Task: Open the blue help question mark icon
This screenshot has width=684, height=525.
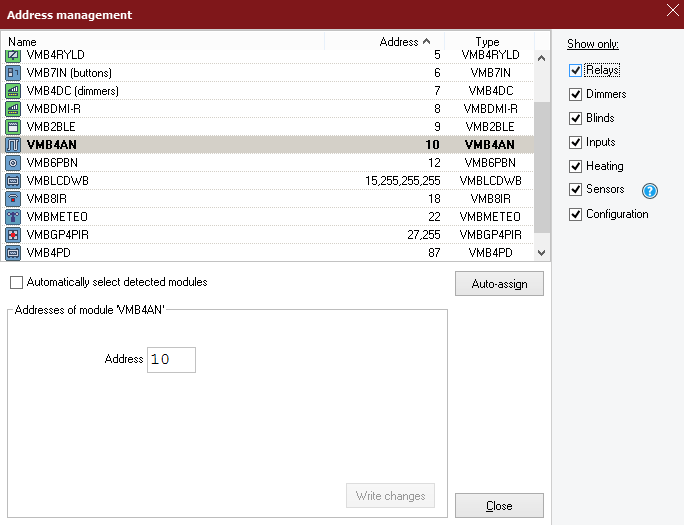Action: [649, 190]
